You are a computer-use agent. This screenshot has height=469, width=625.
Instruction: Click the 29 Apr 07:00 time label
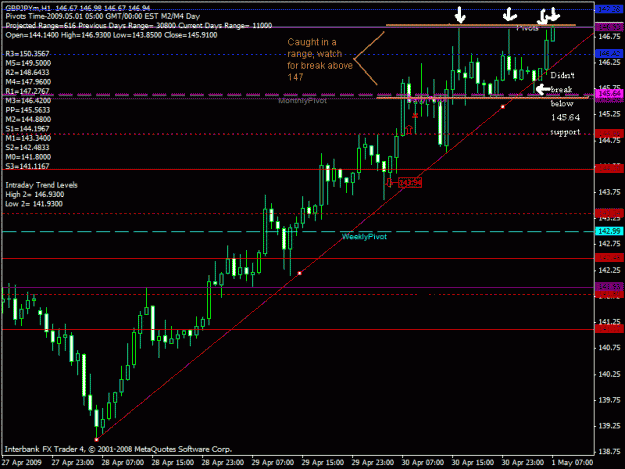(x=273, y=463)
